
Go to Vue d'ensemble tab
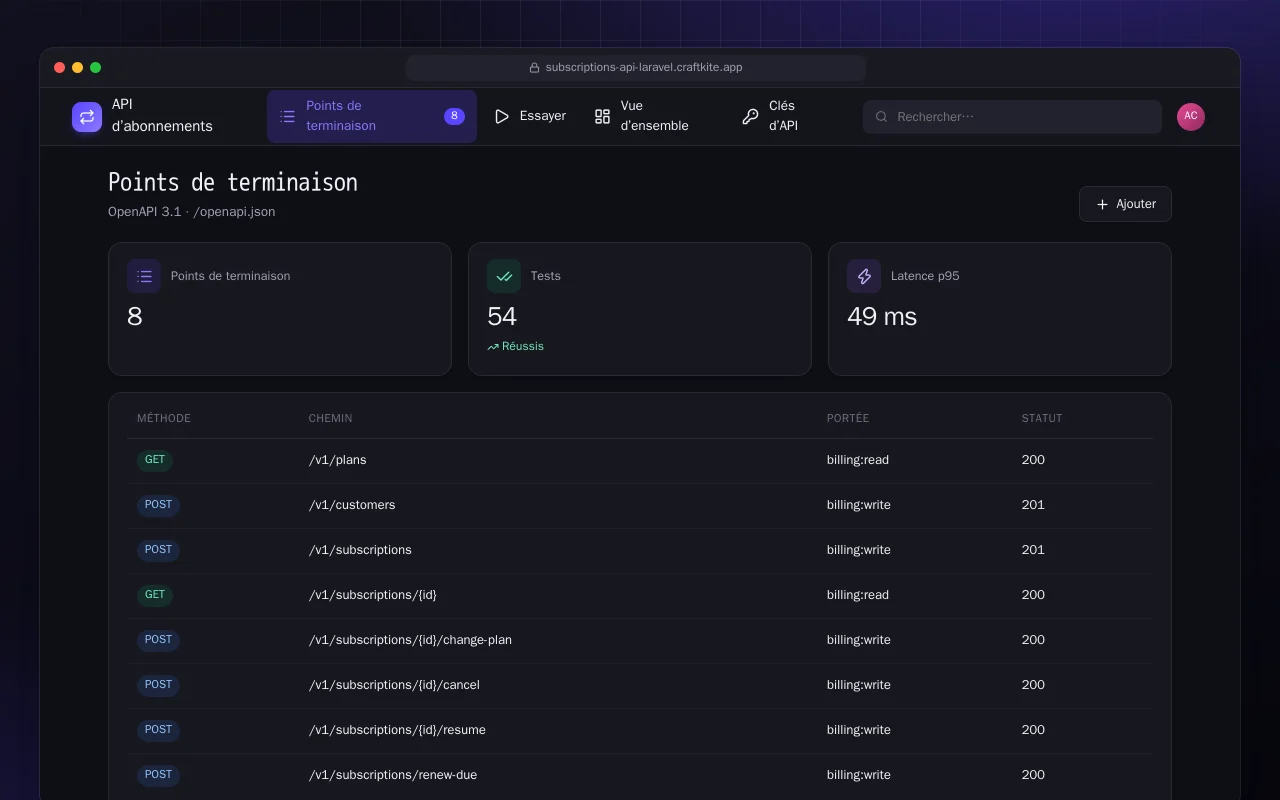pos(654,116)
